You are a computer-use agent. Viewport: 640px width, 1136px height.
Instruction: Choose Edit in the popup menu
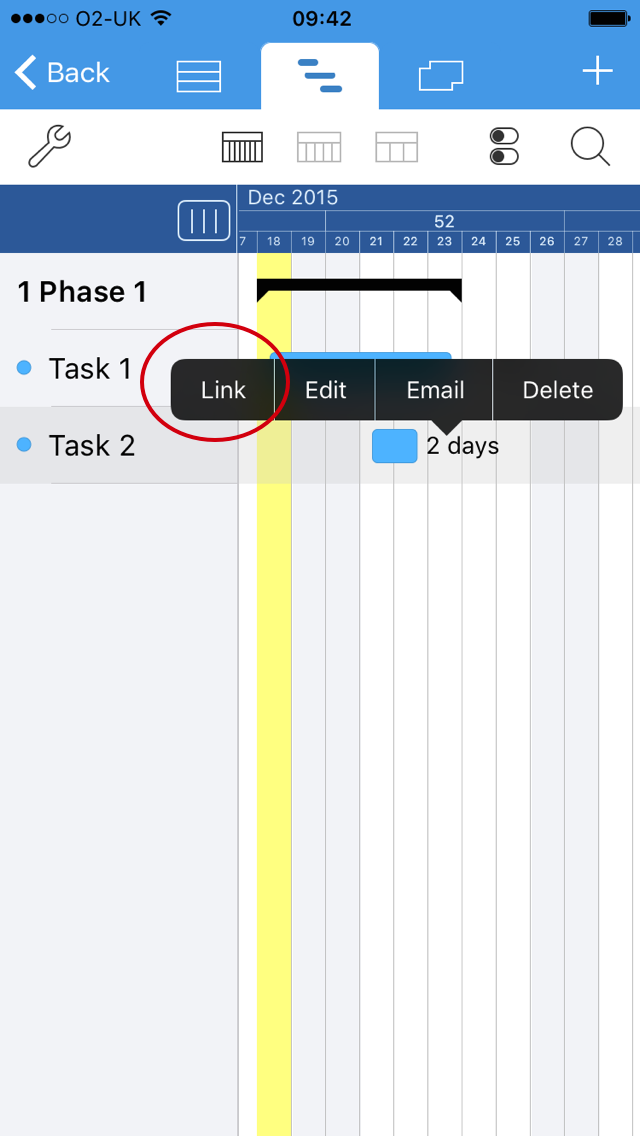click(325, 390)
